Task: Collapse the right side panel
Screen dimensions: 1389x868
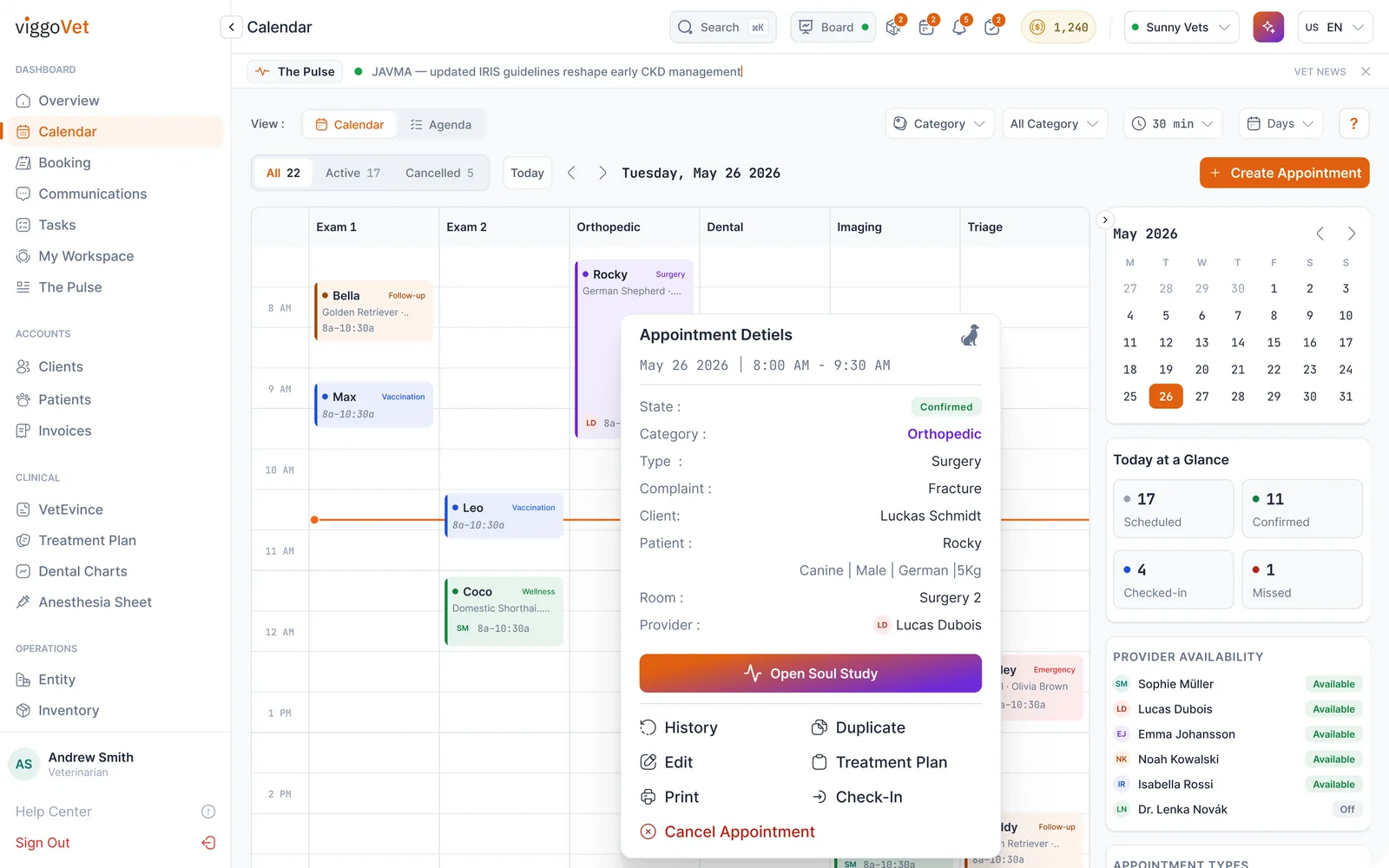Action: click(x=1105, y=220)
